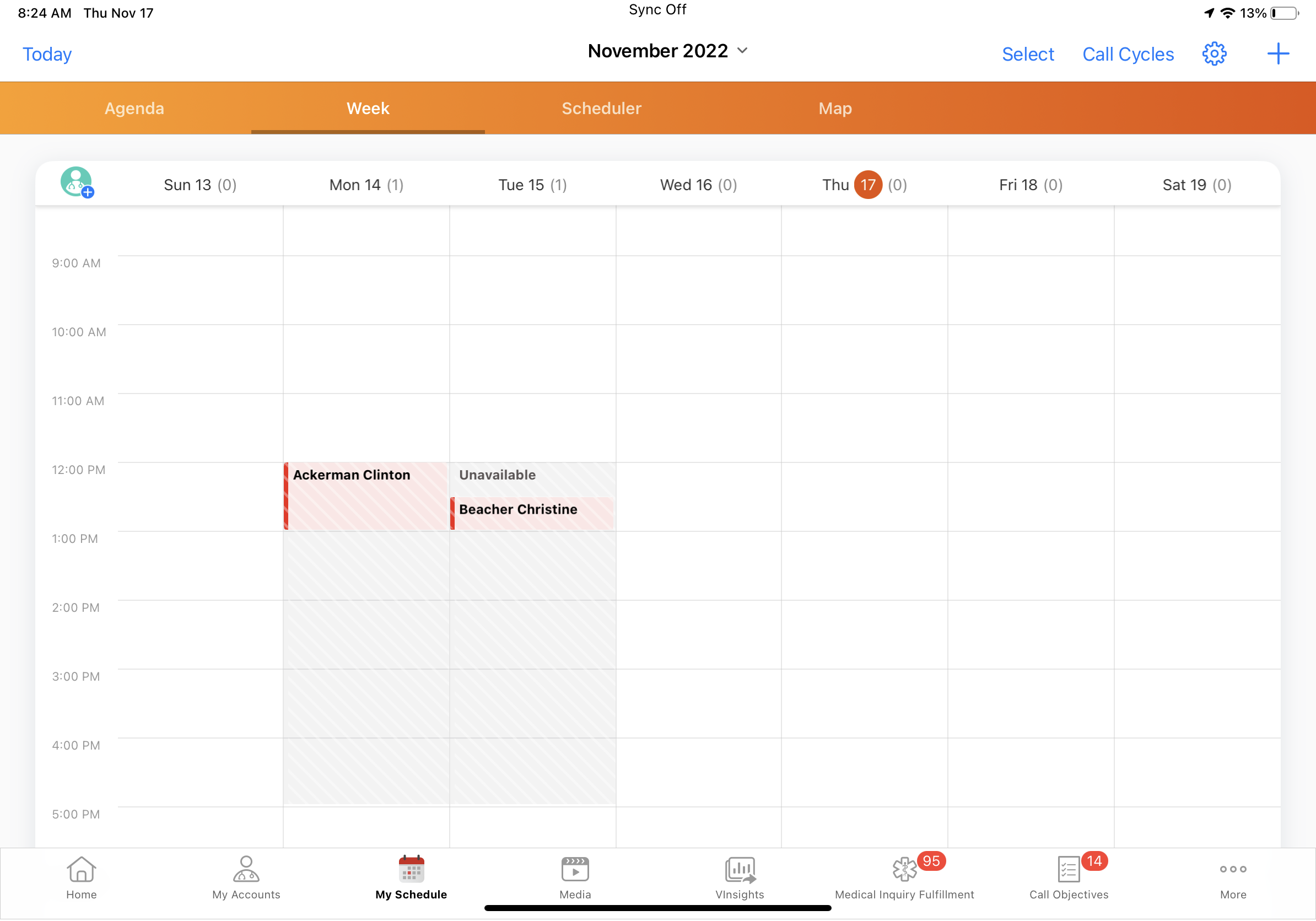Open the Media icon

tap(575, 877)
